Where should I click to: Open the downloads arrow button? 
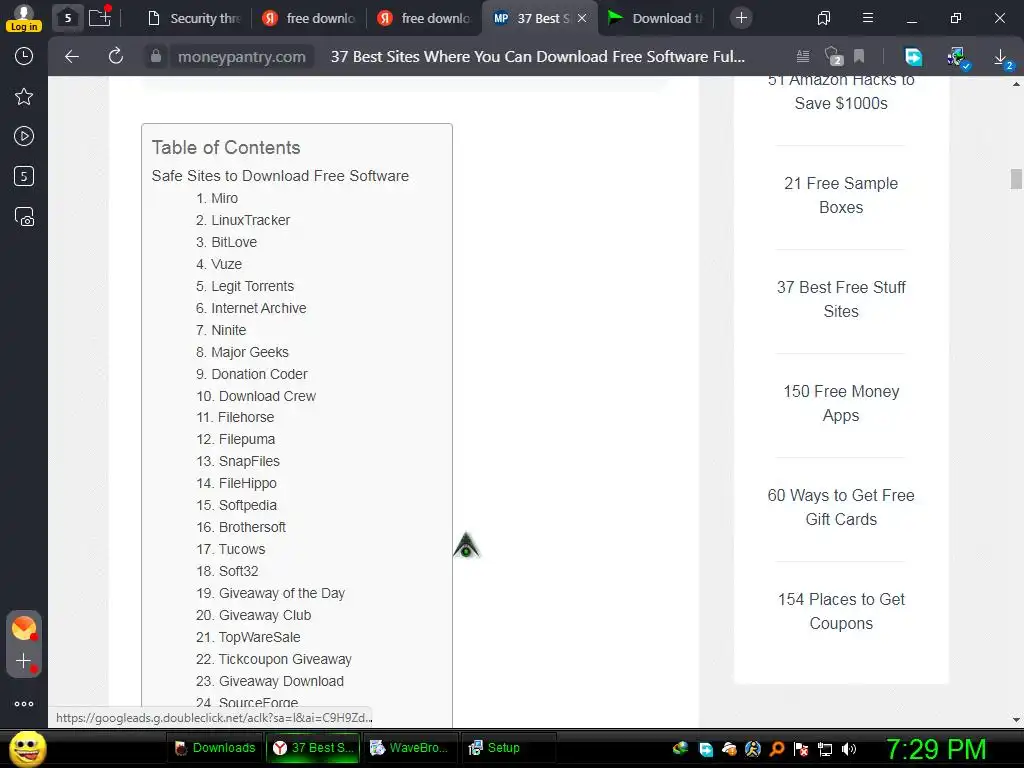click(1001, 58)
